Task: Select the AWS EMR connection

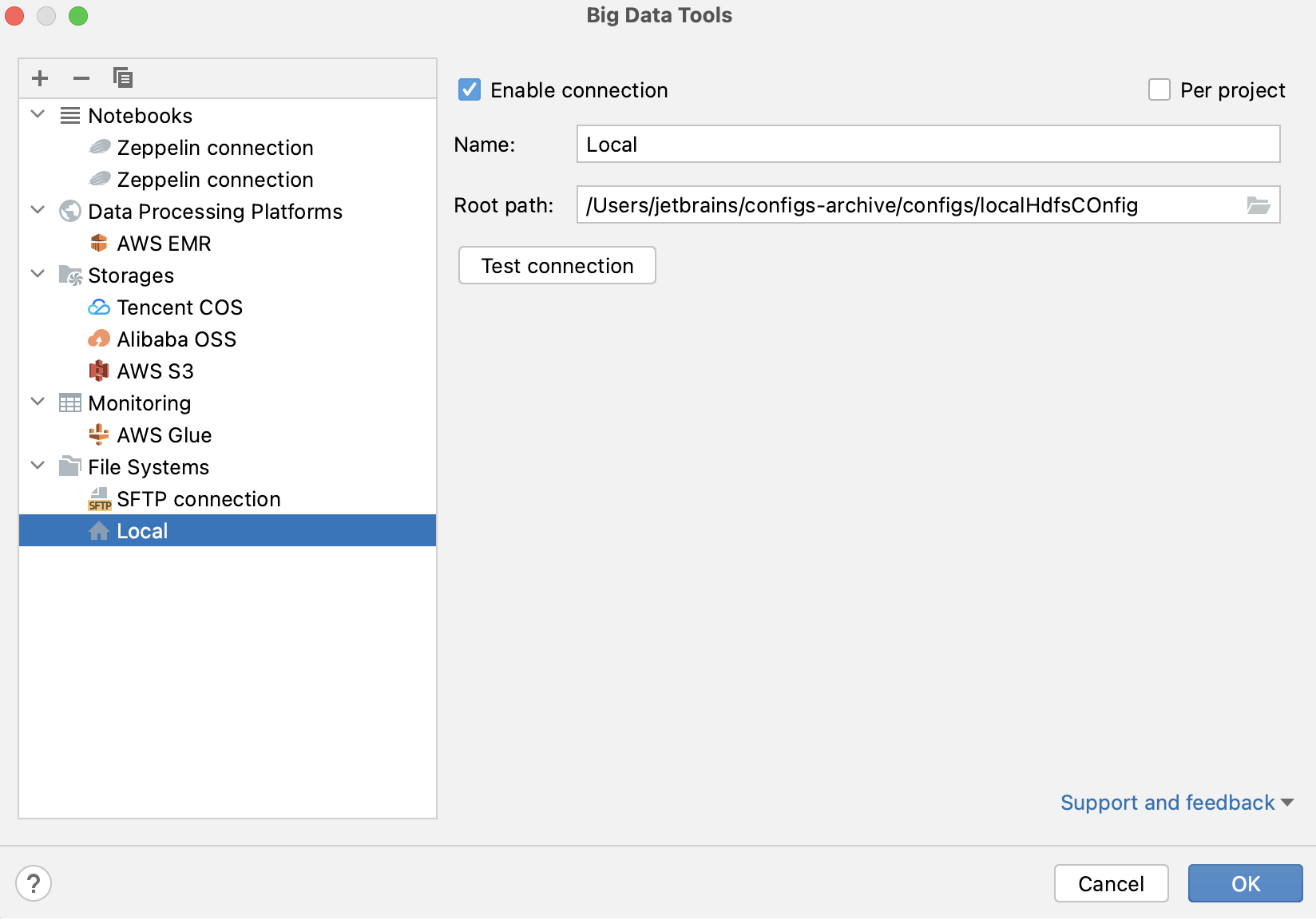Action: coord(164,244)
